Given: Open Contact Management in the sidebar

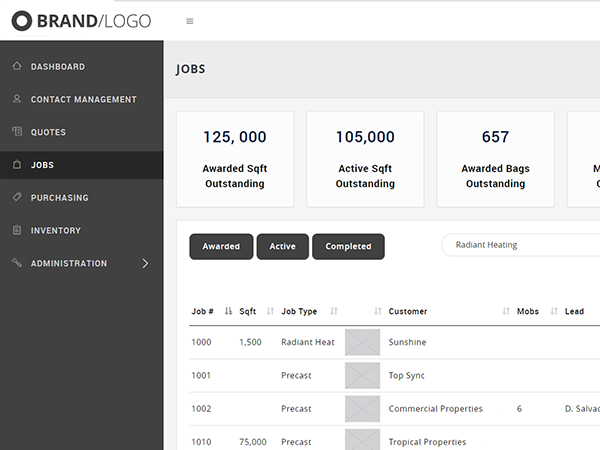Looking at the screenshot, I should [x=82, y=99].
